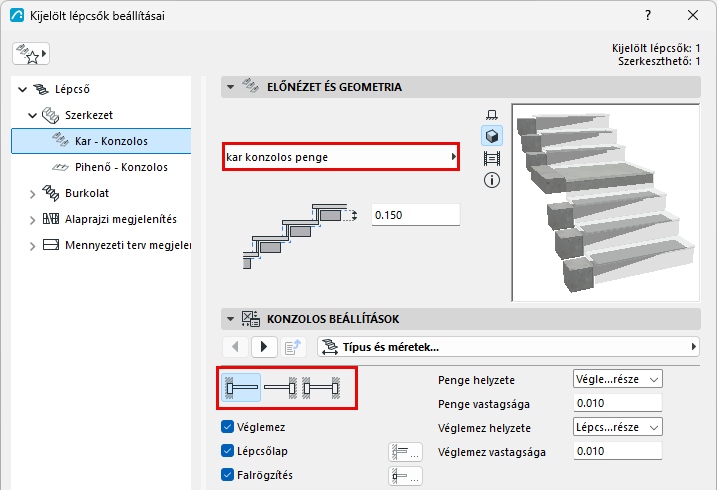Viewport: 717px width, 490px height.
Task: Select the 3D view preview icon
Action: pyautogui.click(x=492, y=136)
